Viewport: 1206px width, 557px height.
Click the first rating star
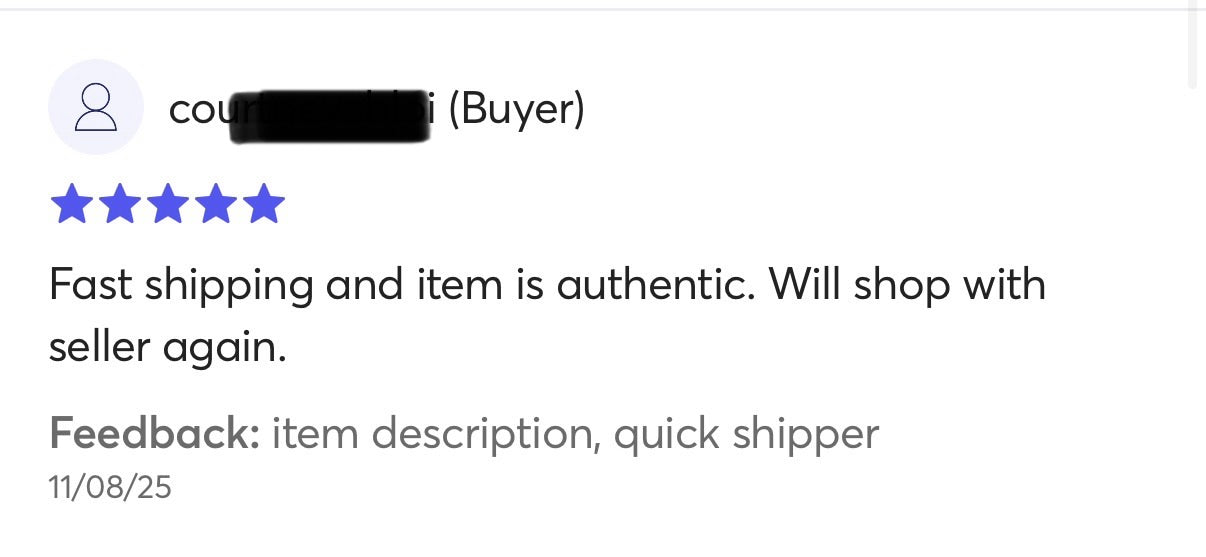(x=70, y=204)
